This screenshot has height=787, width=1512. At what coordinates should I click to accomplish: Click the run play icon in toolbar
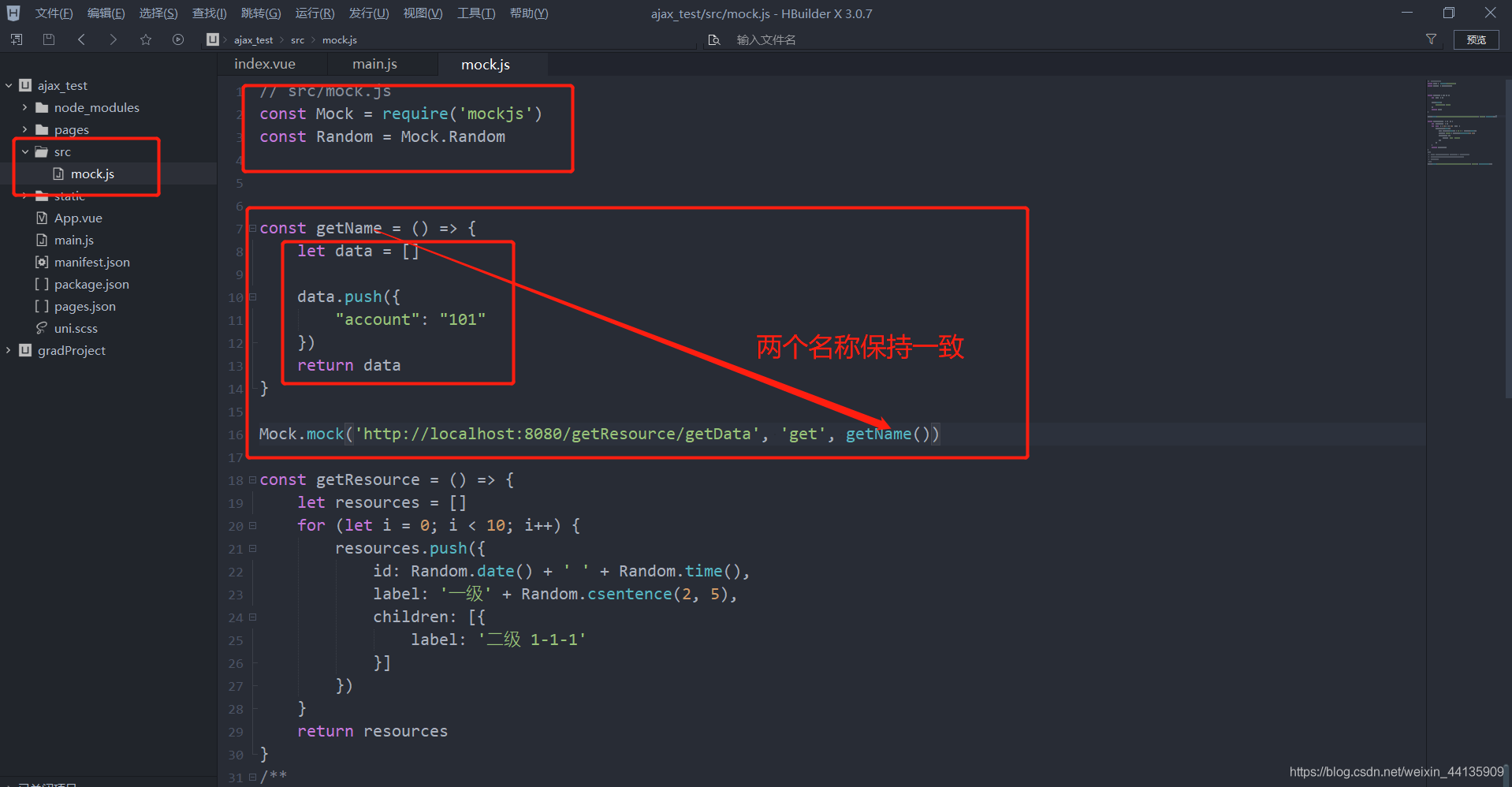(178, 39)
